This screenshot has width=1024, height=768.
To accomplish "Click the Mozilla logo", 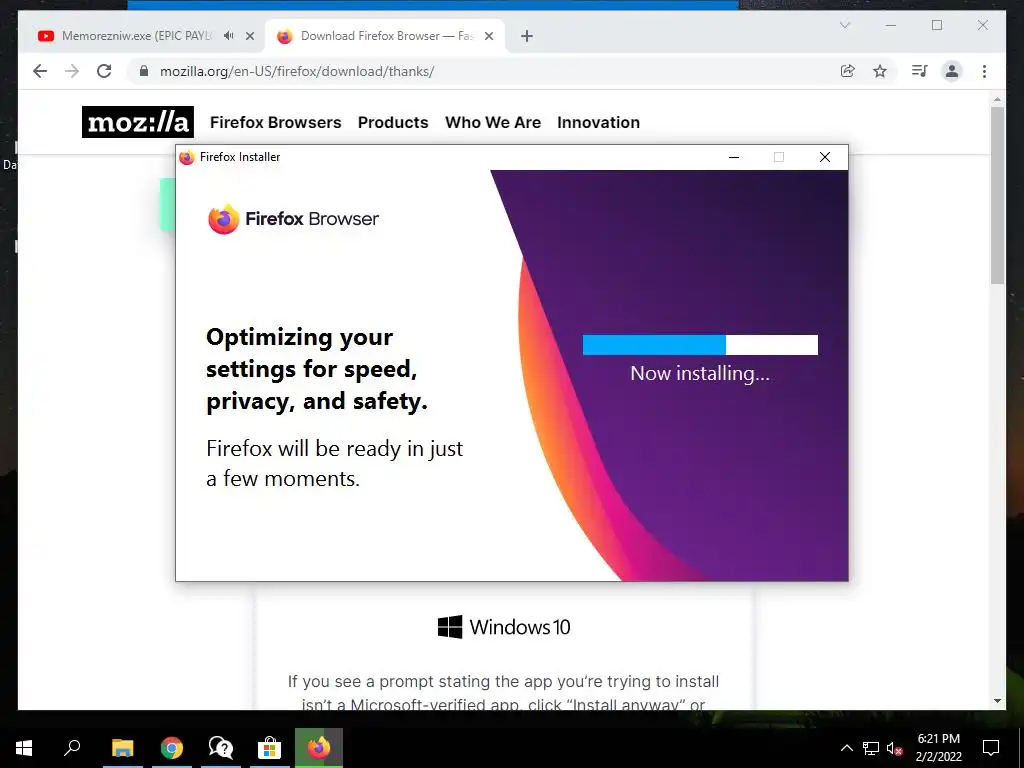I will [x=138, y=122].
